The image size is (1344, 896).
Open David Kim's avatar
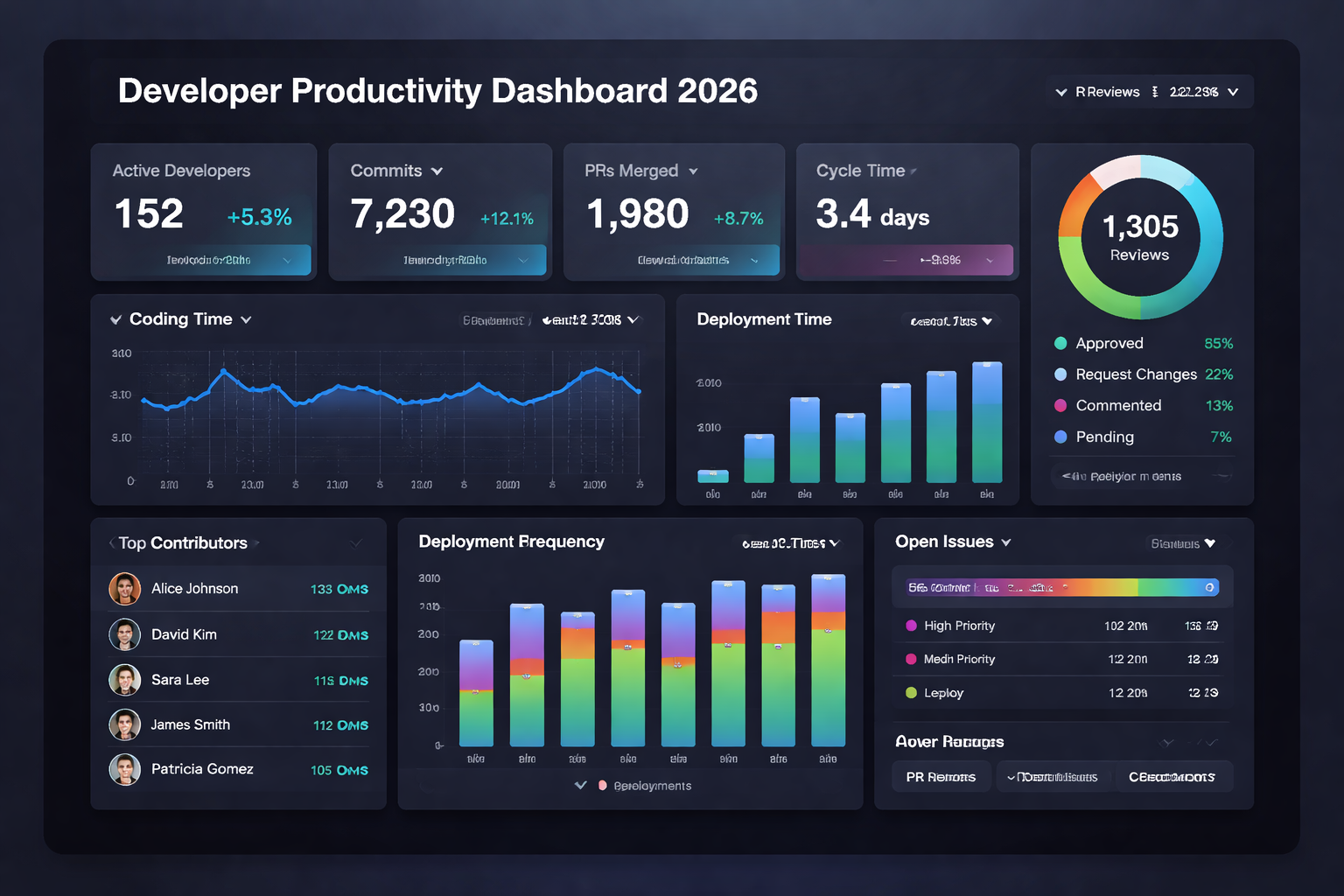pos(125,634)
